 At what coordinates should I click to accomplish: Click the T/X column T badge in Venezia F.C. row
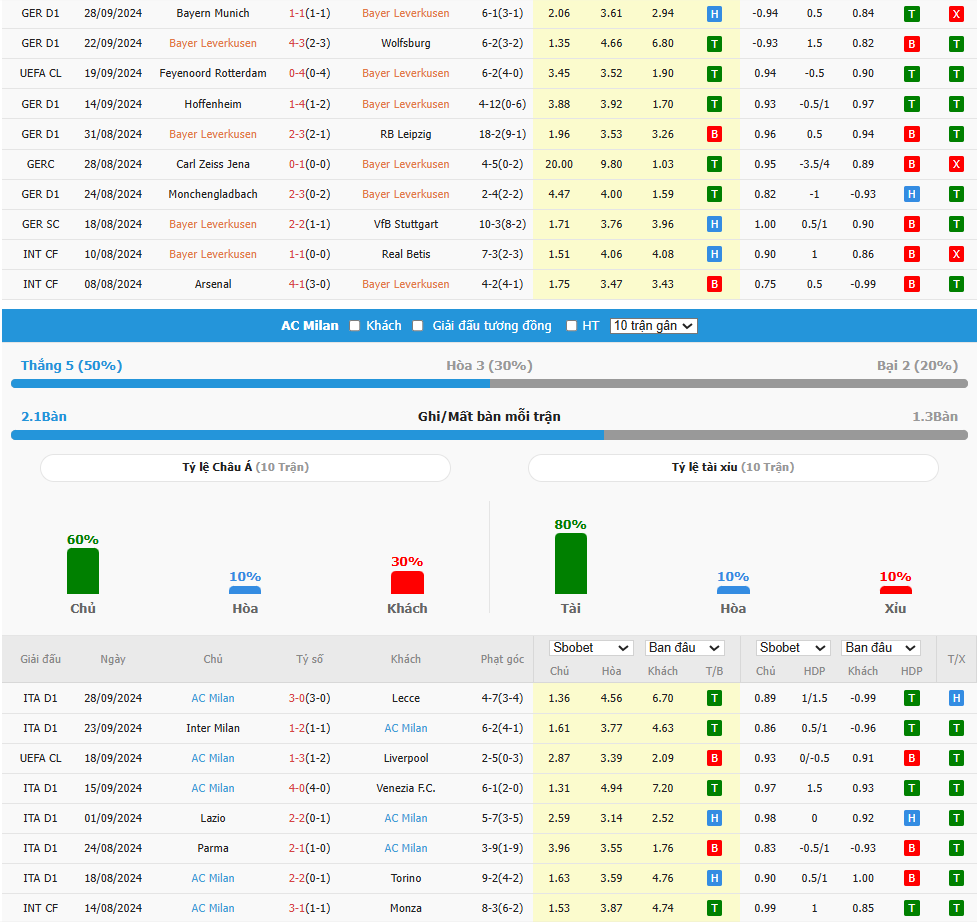click(956, 788)
